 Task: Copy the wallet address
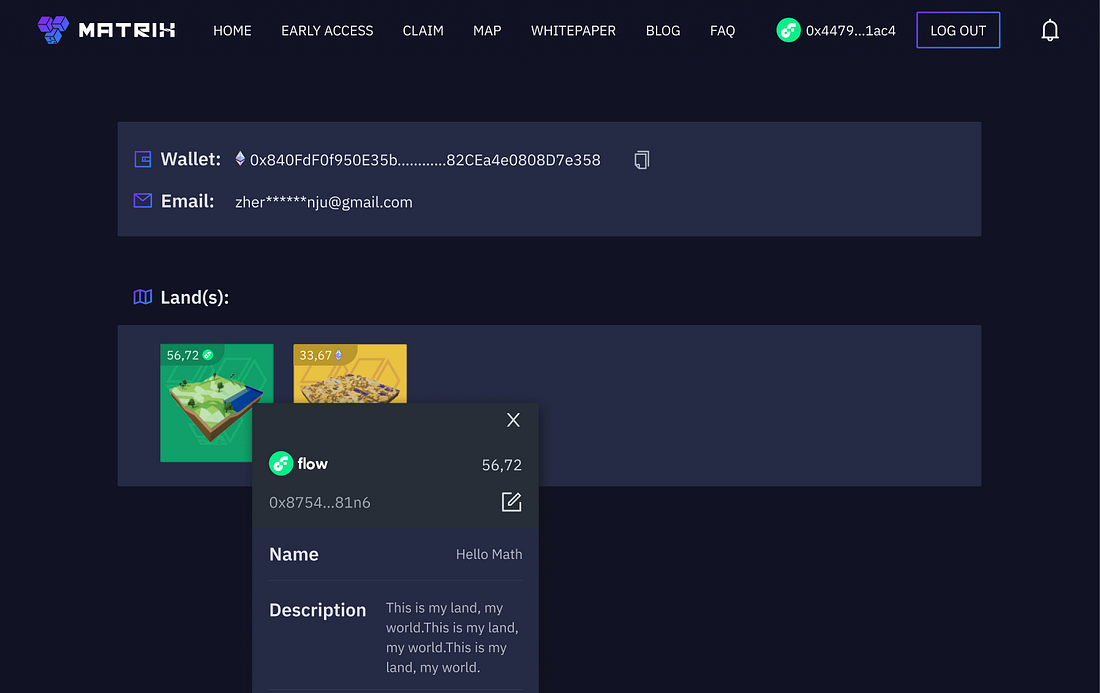tap(642, 160)
